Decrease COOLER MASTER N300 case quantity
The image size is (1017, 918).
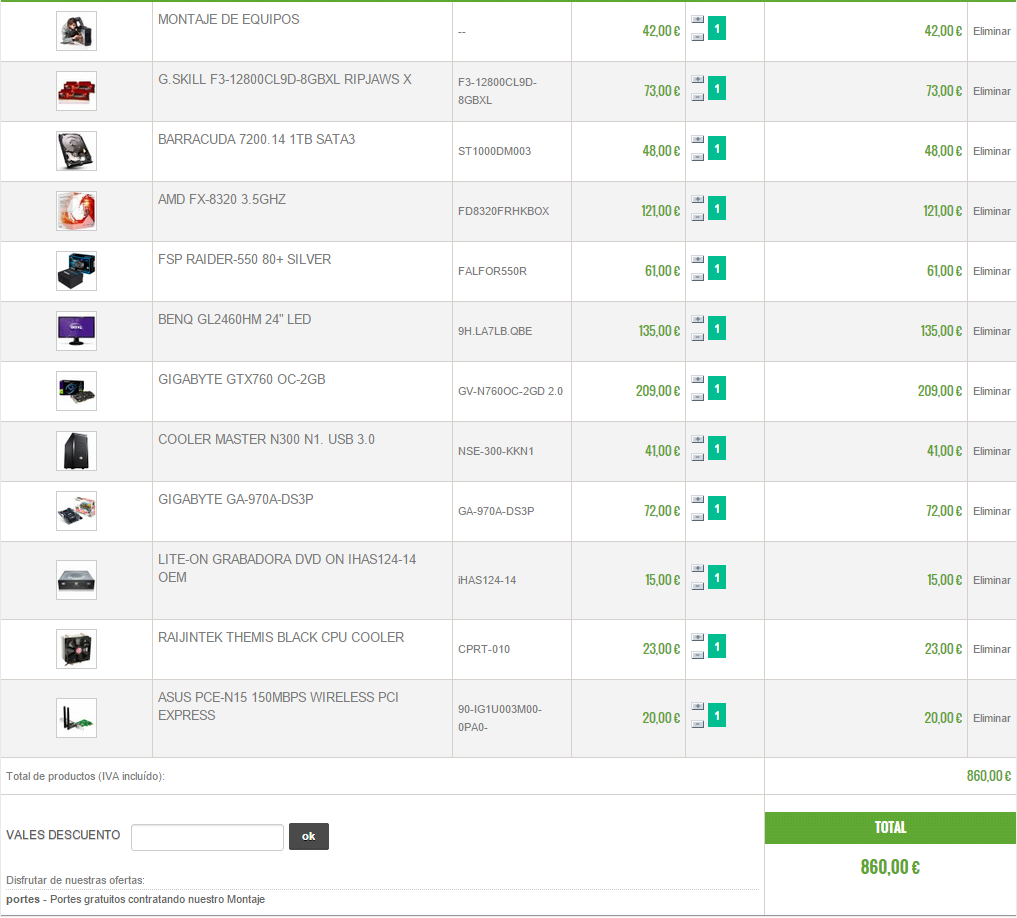[697, 457]
